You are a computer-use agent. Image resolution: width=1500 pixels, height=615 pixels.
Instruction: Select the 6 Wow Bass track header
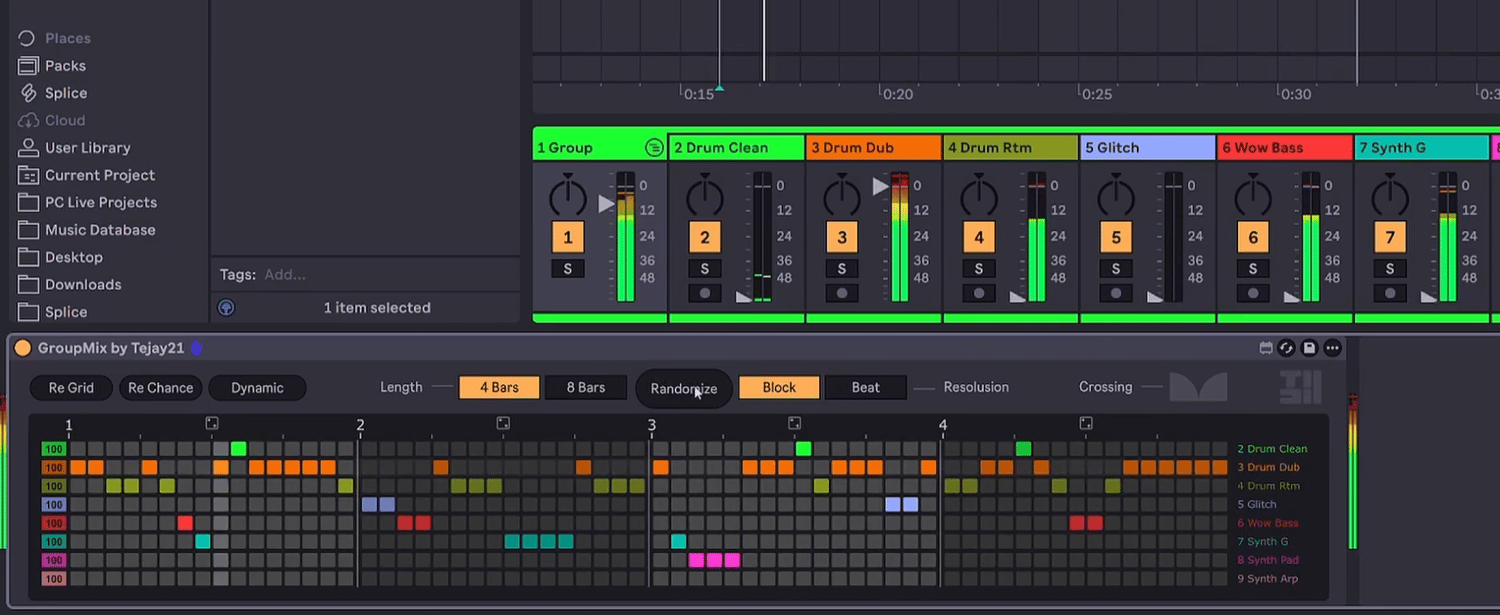[x=1284, y=148]
